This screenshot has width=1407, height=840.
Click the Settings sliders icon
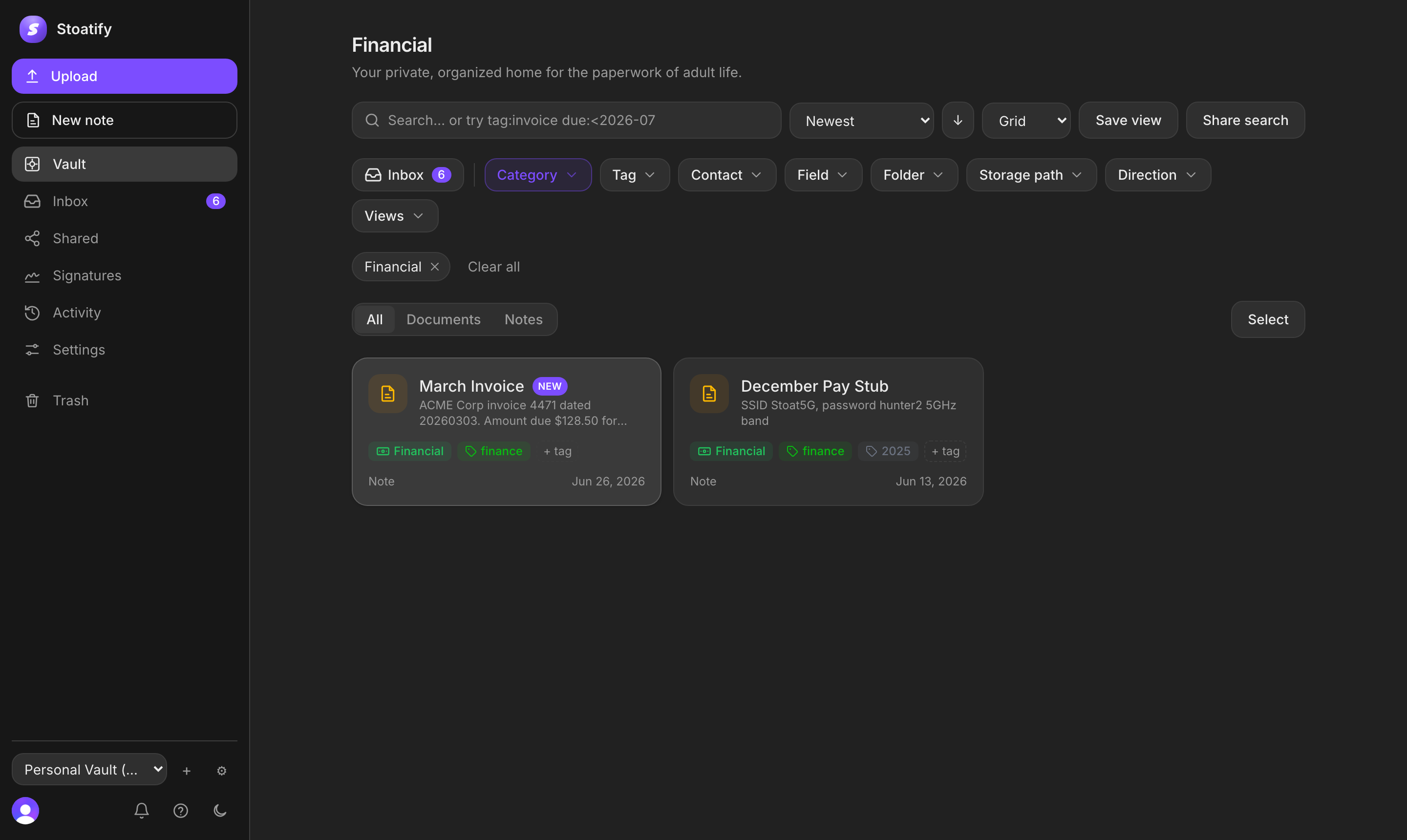(x=32, y=350)
